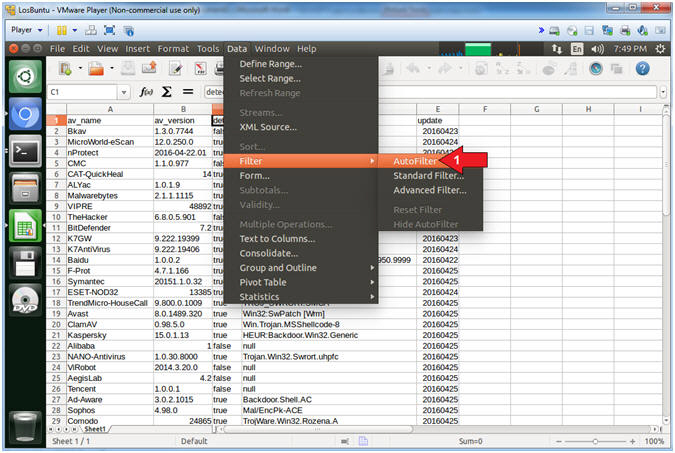Open Terminal from the Ubuntu dock

[25, 151]
